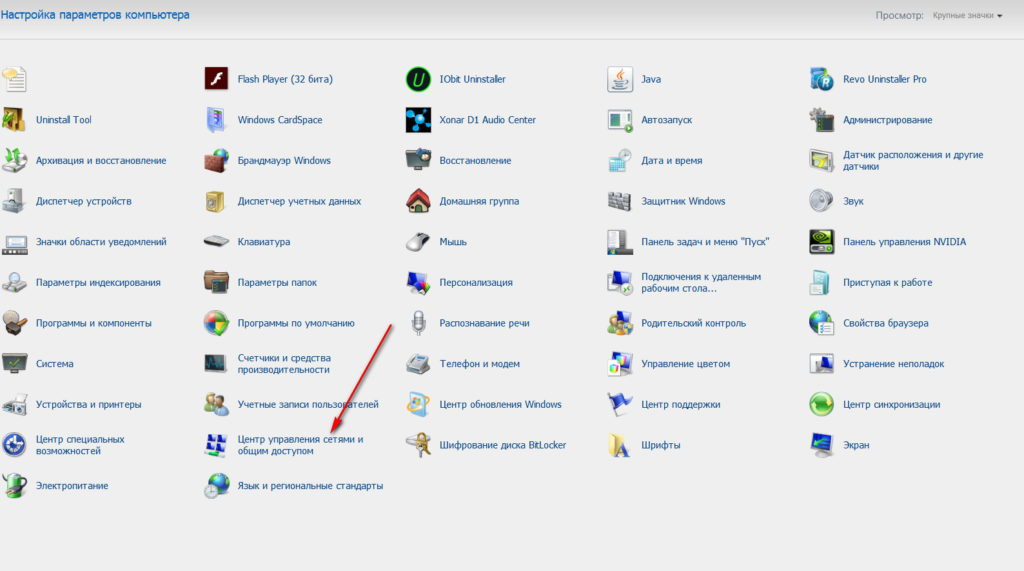Screen dimensions: 1024x571
Task: Click Датчик расположения и другие датчики link
Action: tap(913, 161)
